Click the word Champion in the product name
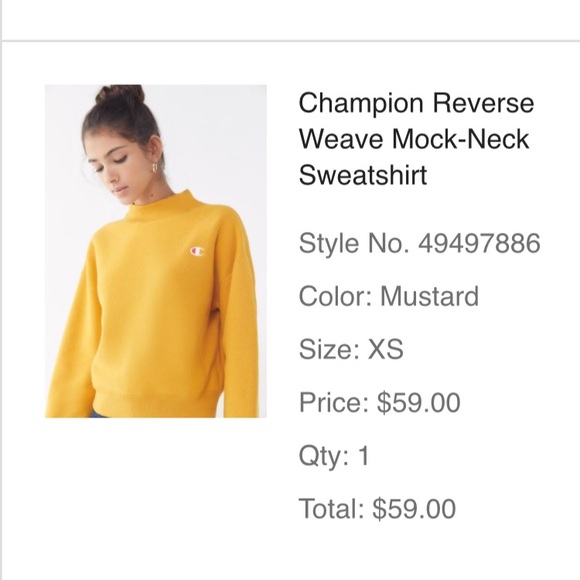580x580 pixels. 361,103
